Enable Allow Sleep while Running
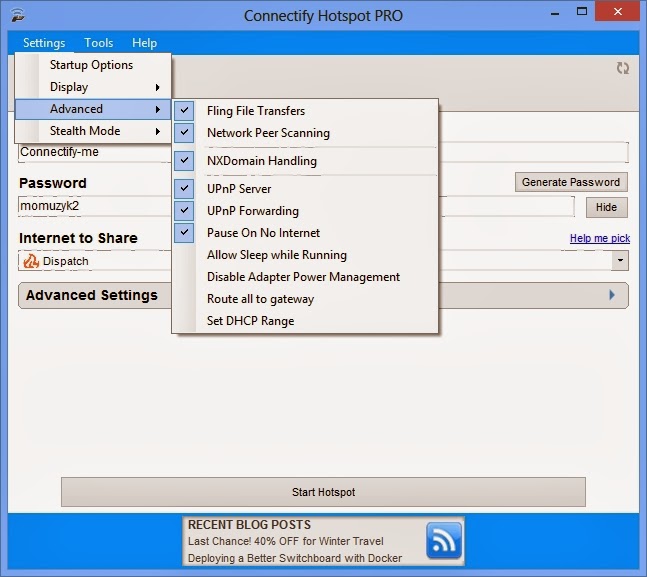The height and width of the screenshot is (577, 647). point(306,255)
